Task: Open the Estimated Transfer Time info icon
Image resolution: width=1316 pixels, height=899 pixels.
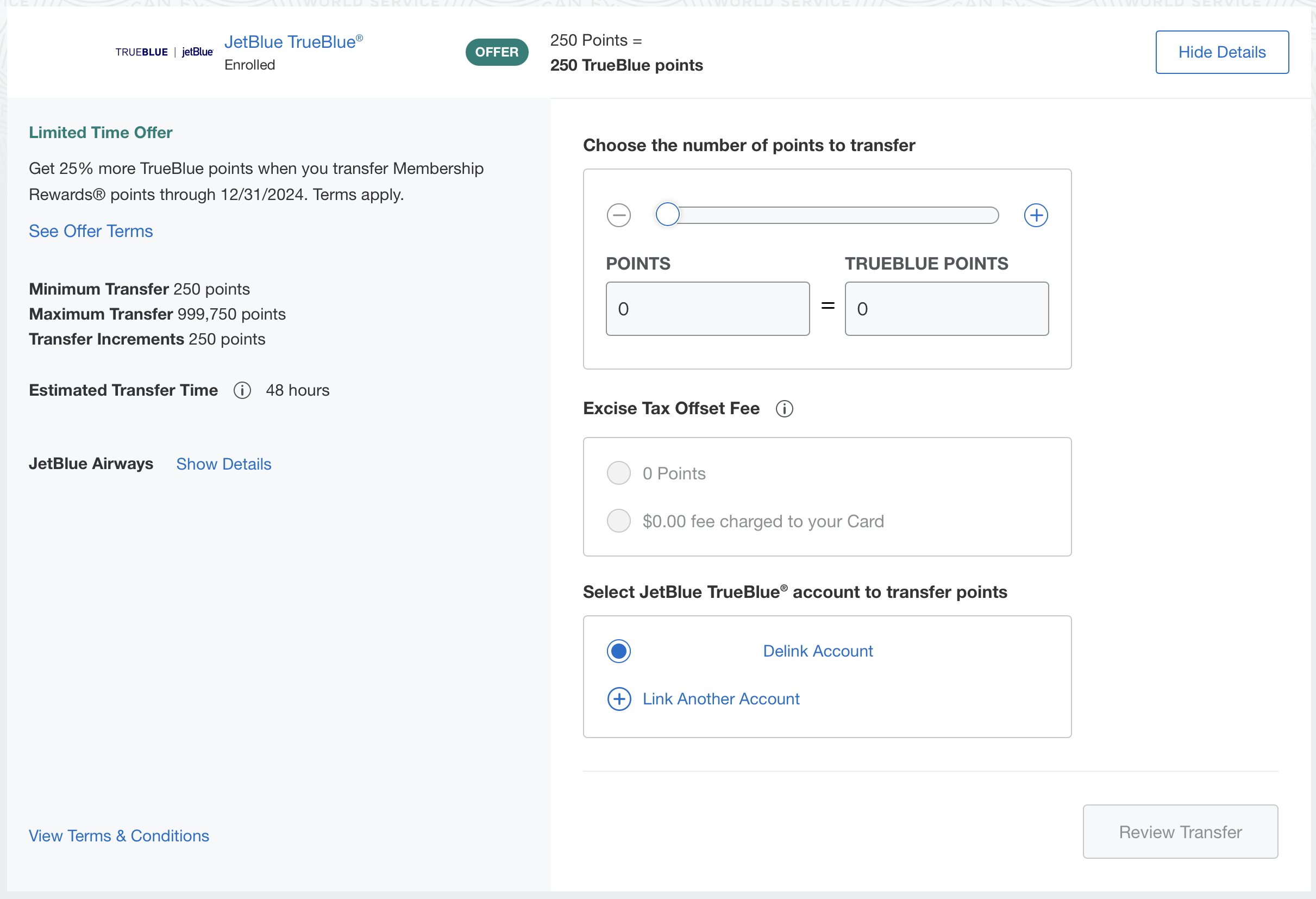Action: point(242,390)
